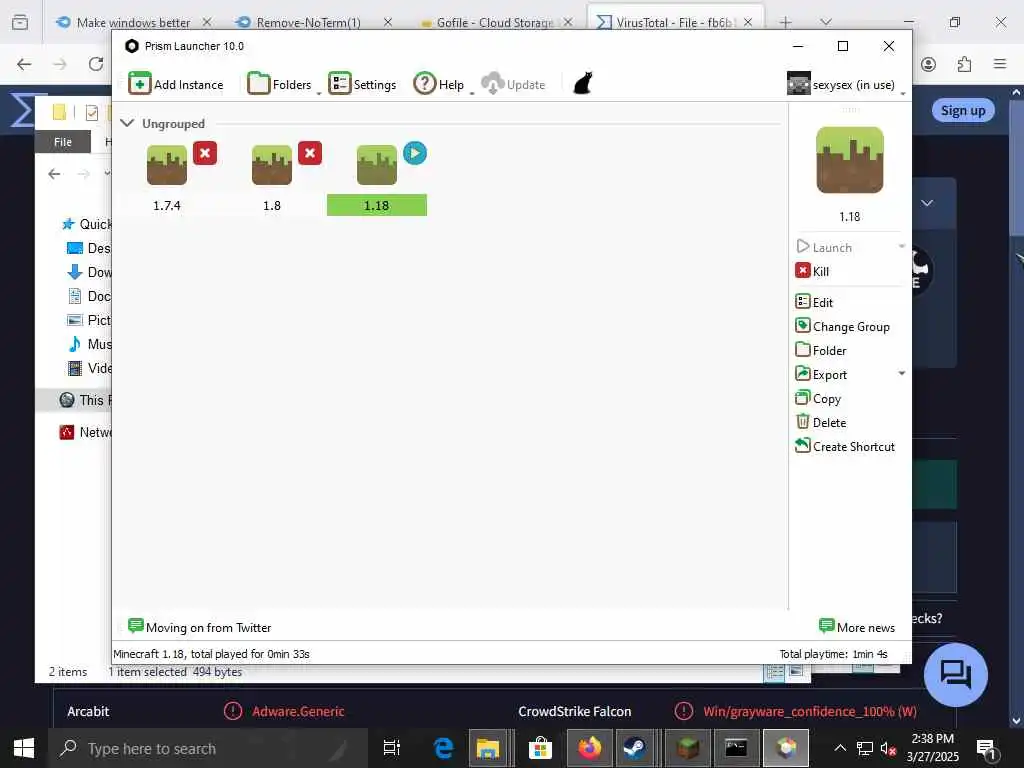Image resolution: width=1024 pixels, height=768 pixels.
Task: Click Back arrow in File Explorer
Action: tap(54, 174)
